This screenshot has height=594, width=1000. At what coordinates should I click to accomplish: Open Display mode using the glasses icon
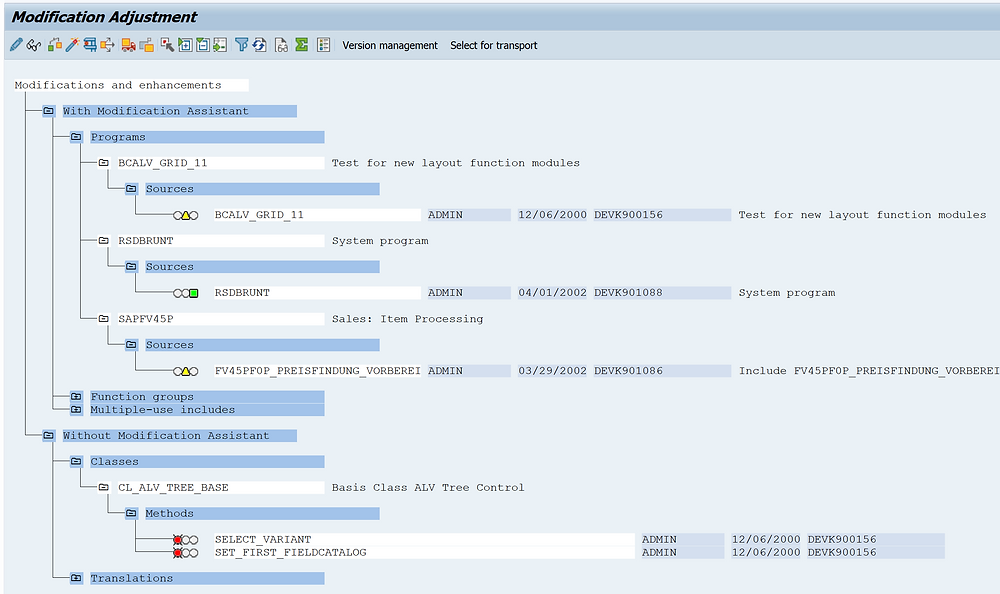(32, 44)
